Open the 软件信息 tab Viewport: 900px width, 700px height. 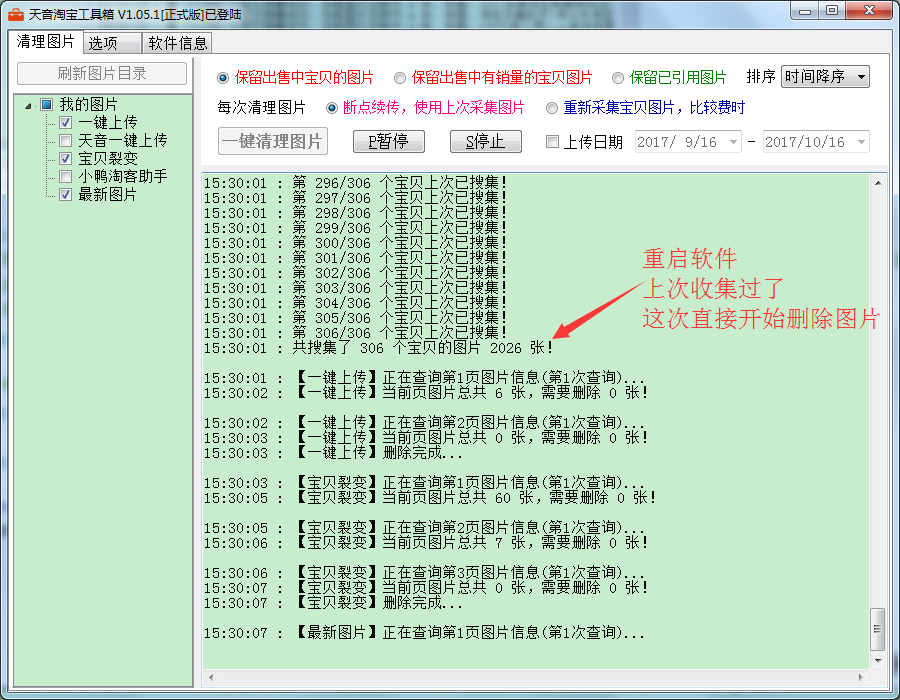pyautogui.click(x=177, y=43)
